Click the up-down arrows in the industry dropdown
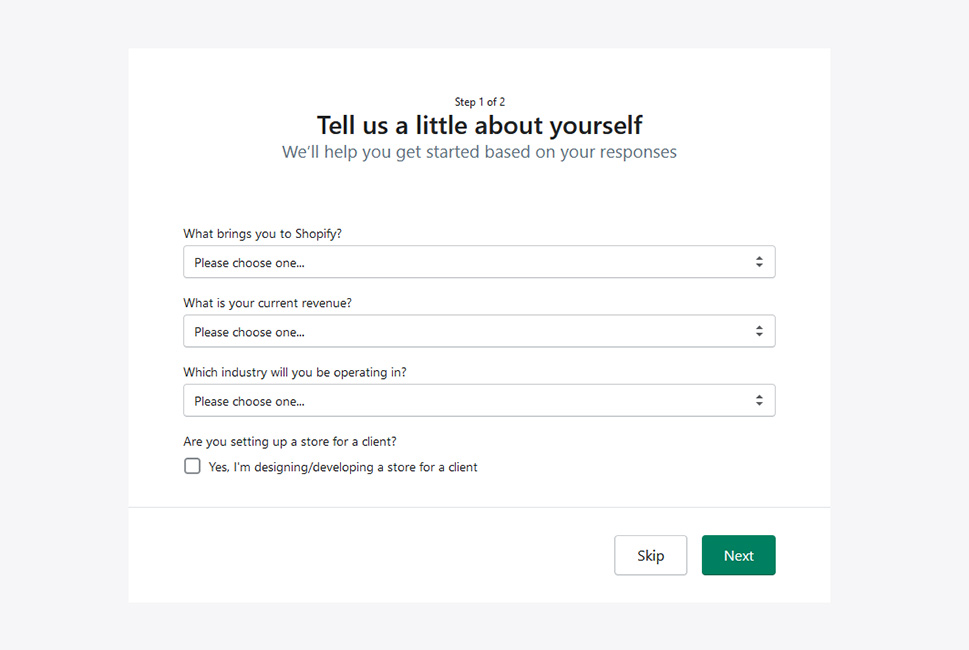Viewport: 969px width, 650px height. coord(759,400)
